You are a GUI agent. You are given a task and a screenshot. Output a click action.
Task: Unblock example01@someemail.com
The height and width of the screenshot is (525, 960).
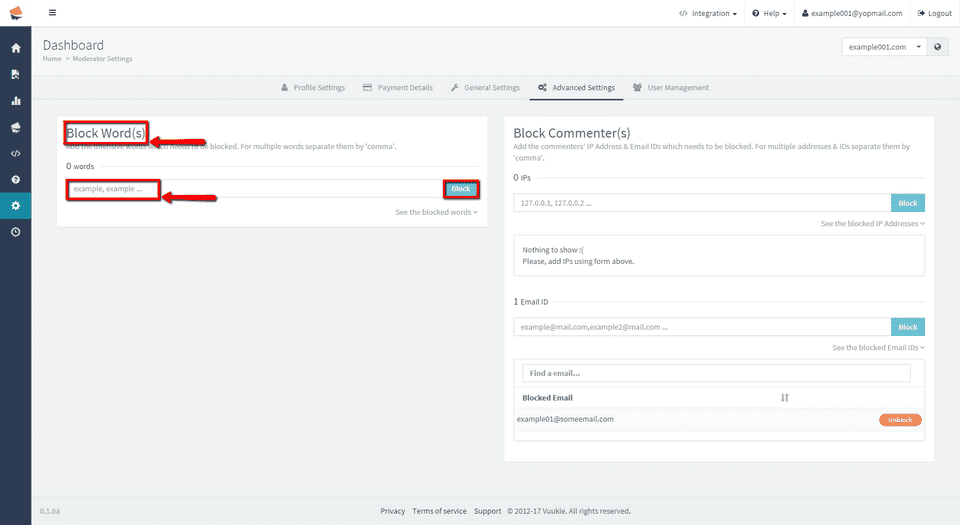[900, 420]
